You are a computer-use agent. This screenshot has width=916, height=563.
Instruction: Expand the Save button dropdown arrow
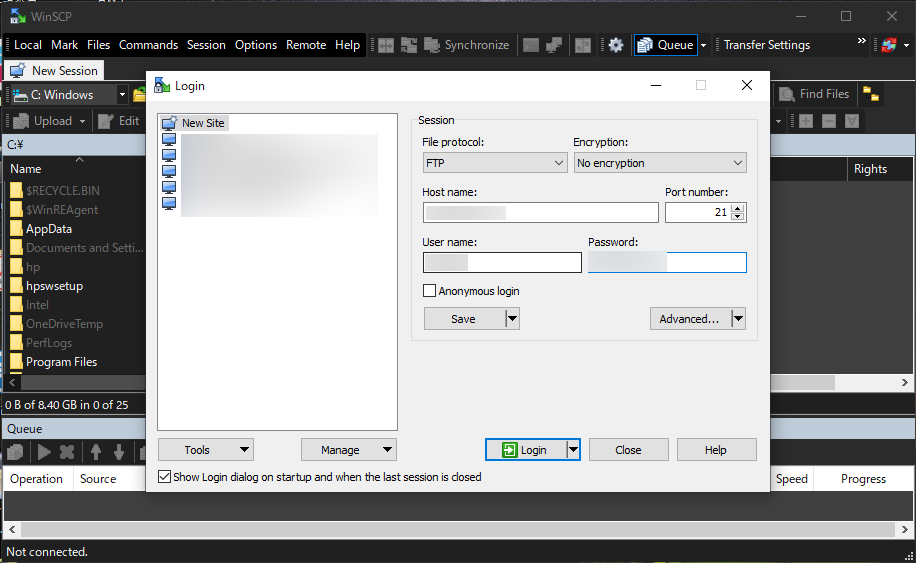tap(512, 319)
